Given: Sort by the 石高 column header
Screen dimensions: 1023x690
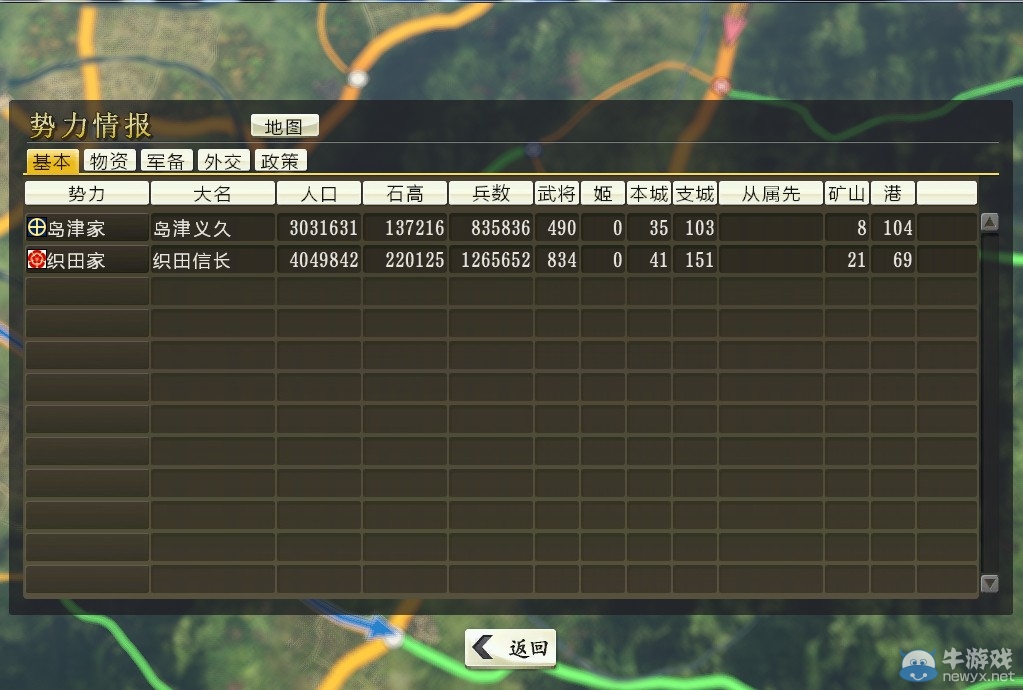Looking at the screenshot, I should point(405,193).
